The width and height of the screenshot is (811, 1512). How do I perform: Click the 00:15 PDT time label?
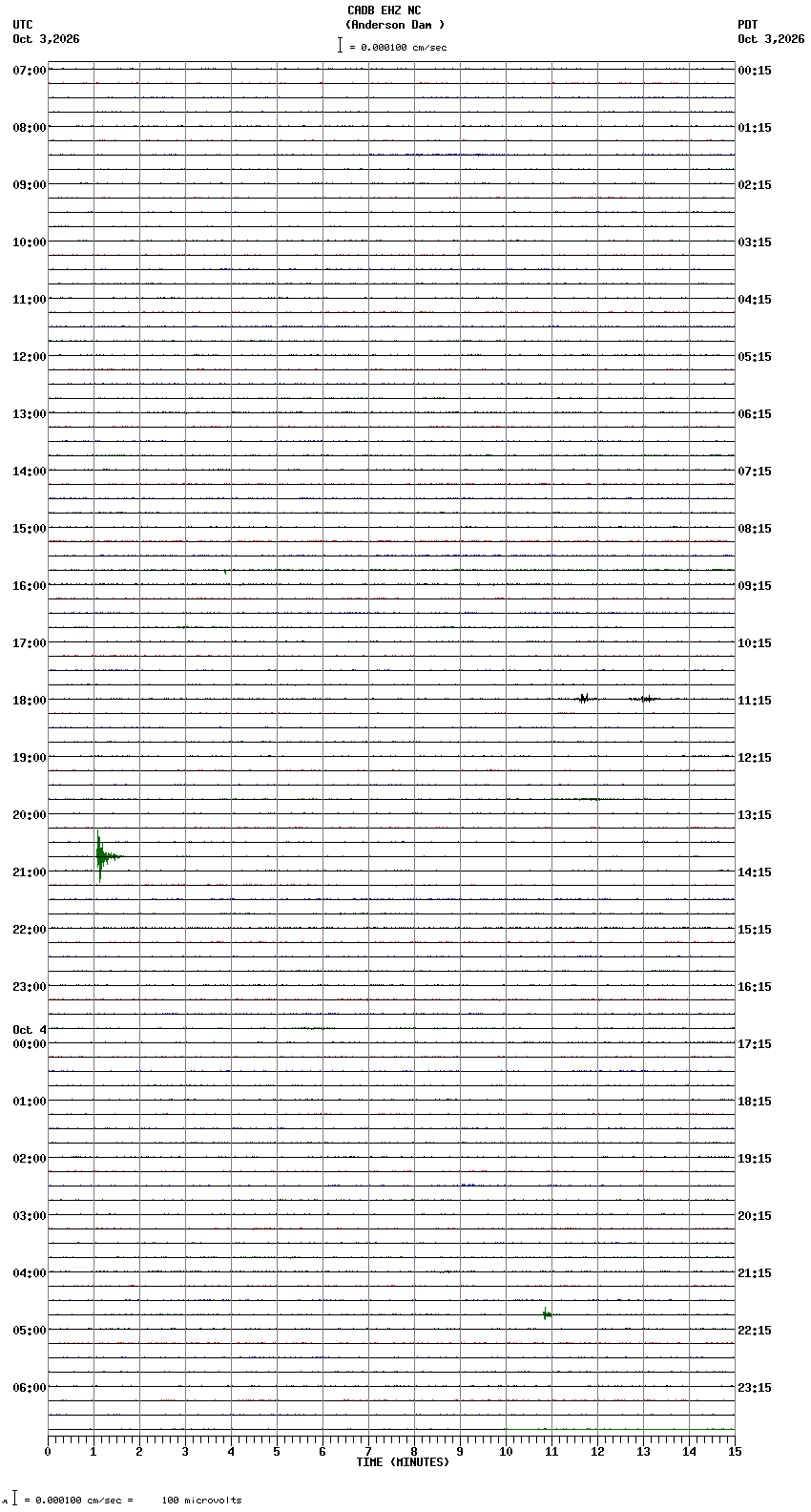coord(755,71)
